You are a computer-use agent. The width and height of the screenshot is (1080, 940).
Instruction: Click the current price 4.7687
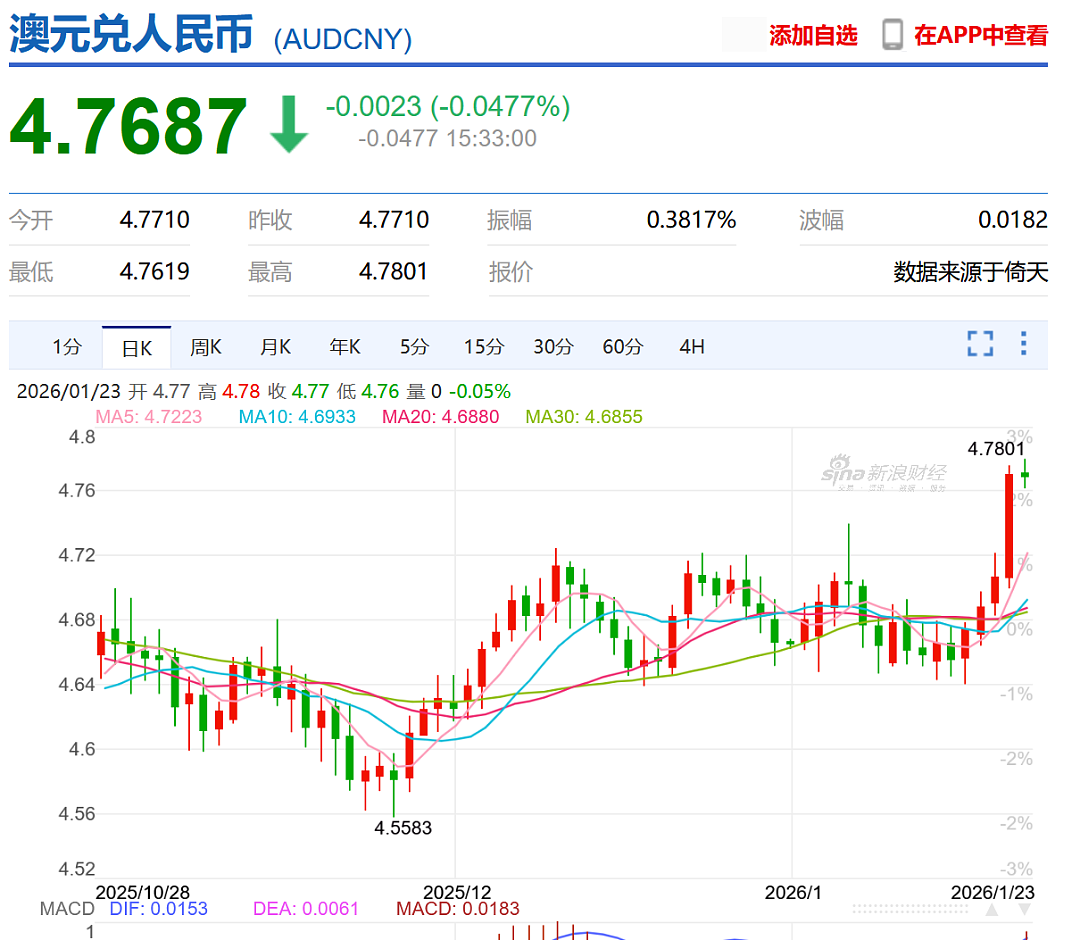[128, 126]
